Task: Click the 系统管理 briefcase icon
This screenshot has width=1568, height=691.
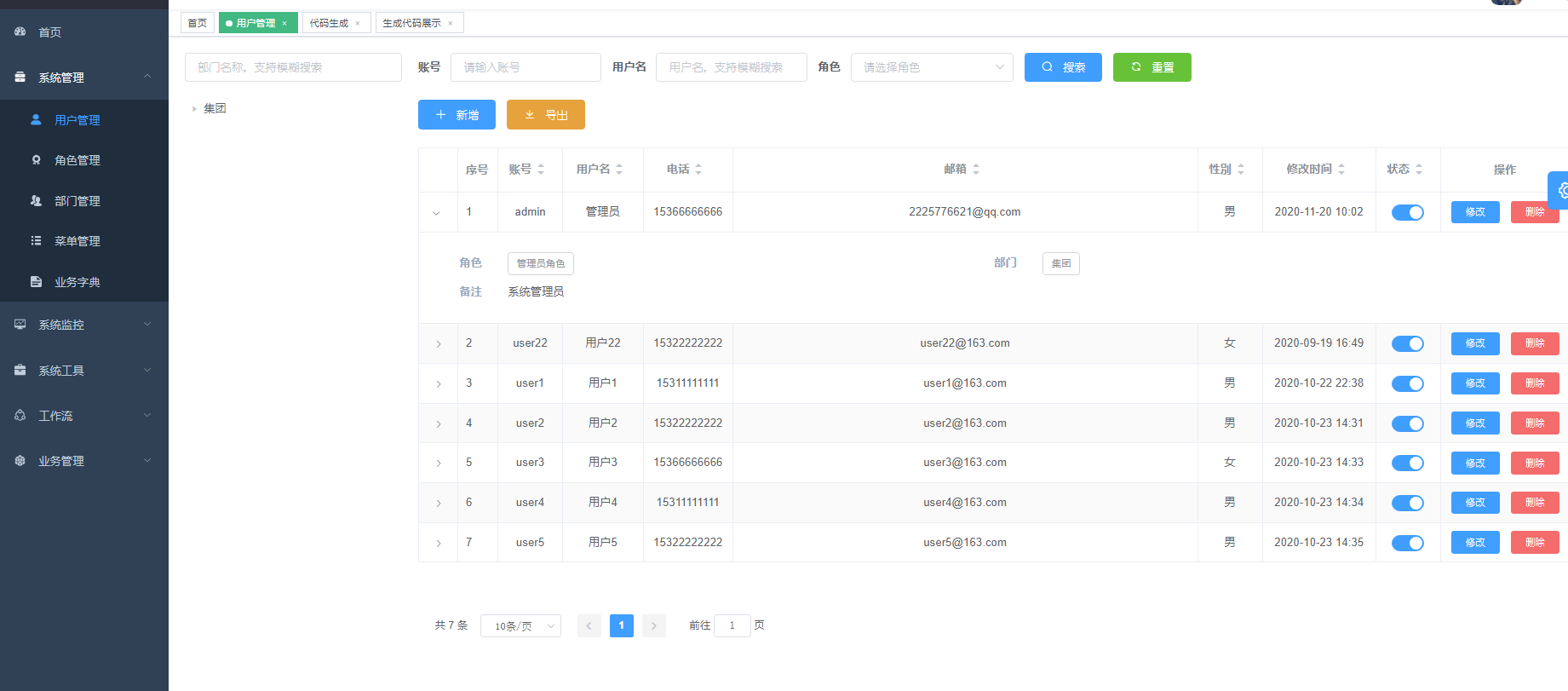Action: coord(20,77)
